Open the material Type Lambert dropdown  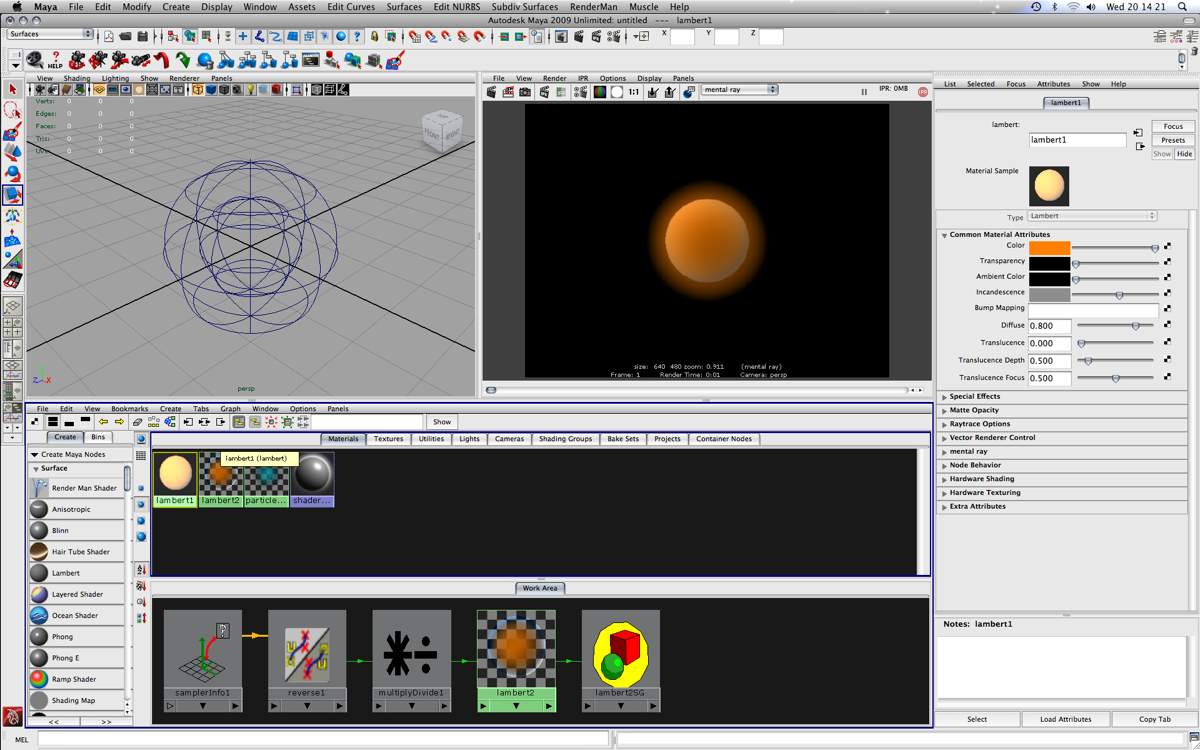point(1092,216)
